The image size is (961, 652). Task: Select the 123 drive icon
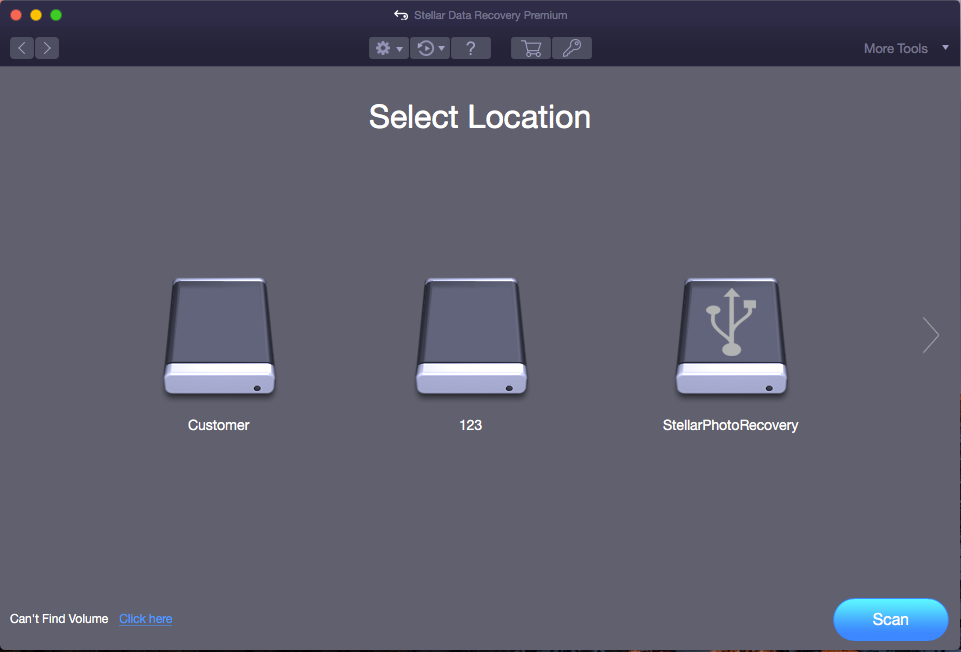click(471, 336)
